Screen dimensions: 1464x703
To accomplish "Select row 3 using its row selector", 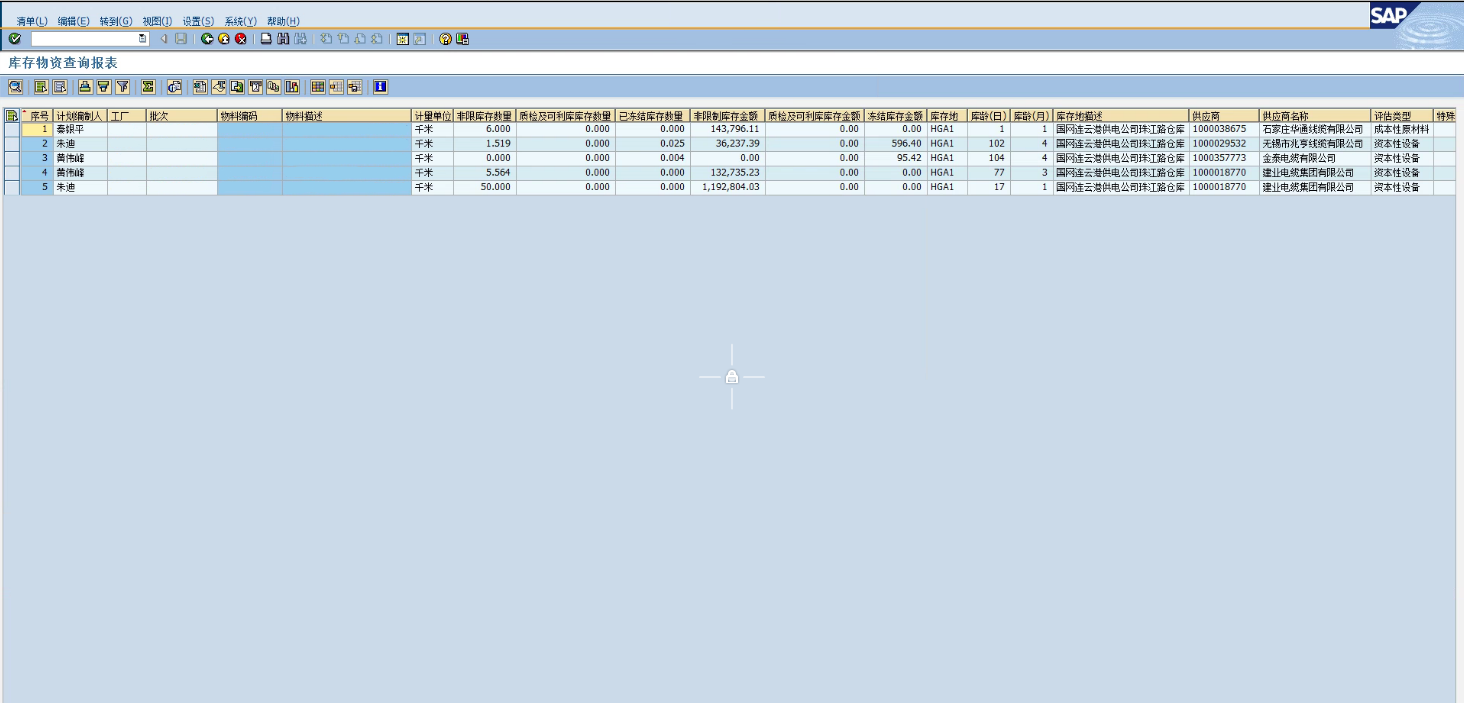I will [x=11, y=158].
